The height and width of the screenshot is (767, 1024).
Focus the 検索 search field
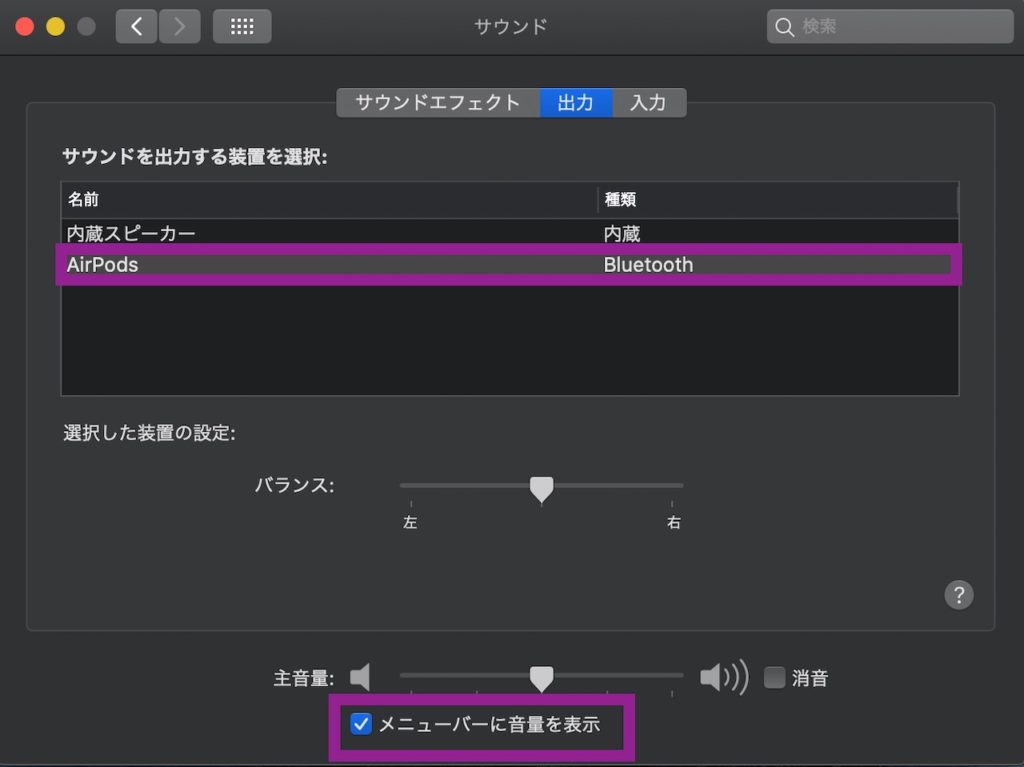[x=890, y=27]
